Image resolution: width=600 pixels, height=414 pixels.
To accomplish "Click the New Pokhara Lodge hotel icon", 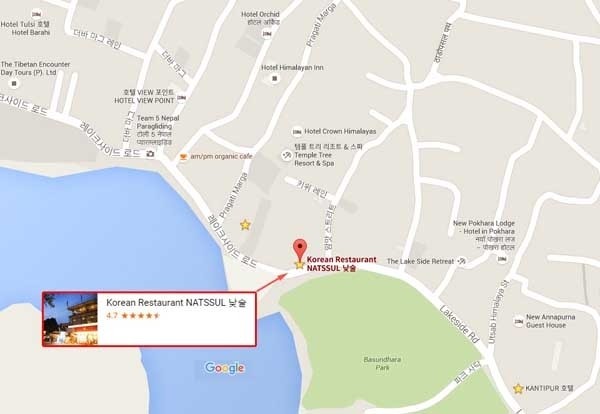I will [502, 259].
